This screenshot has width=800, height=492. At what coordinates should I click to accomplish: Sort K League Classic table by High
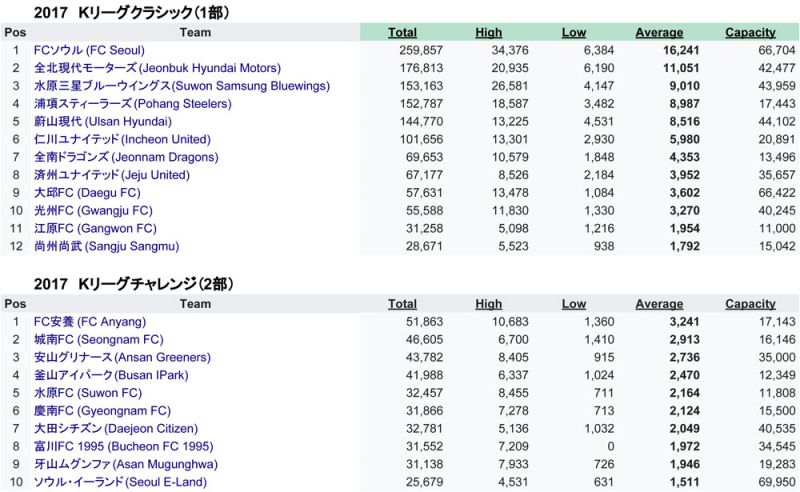489,33
